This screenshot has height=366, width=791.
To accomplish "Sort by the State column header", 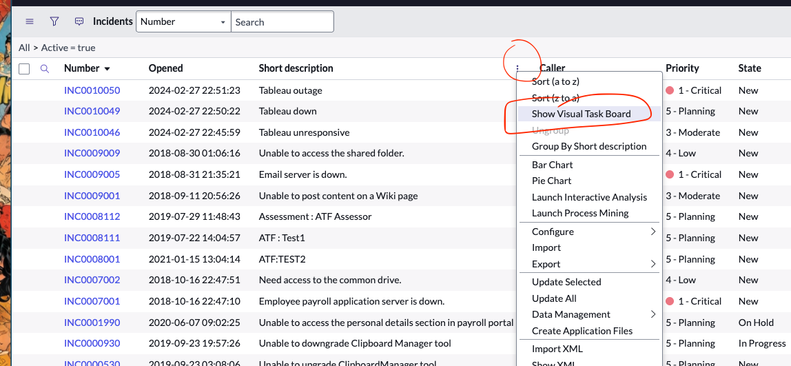I will (750, 68).
